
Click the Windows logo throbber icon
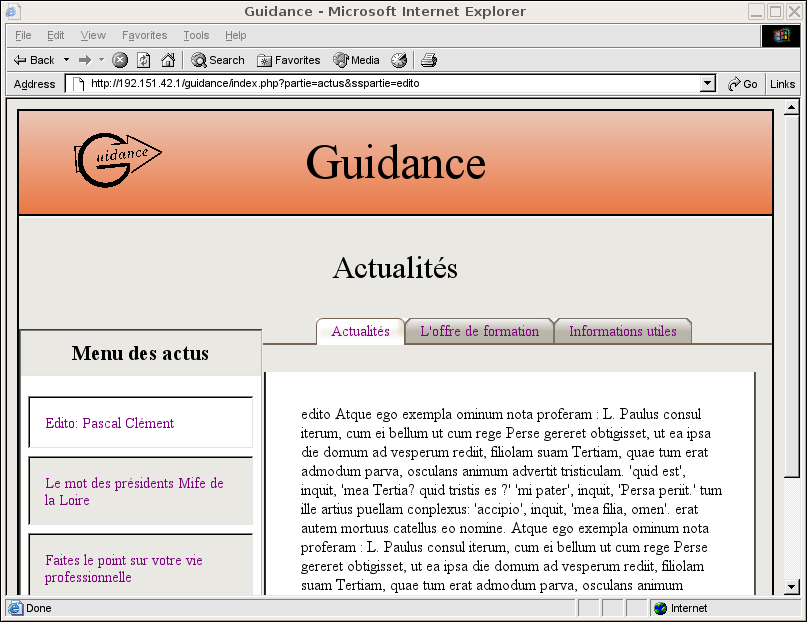[781, 35]
